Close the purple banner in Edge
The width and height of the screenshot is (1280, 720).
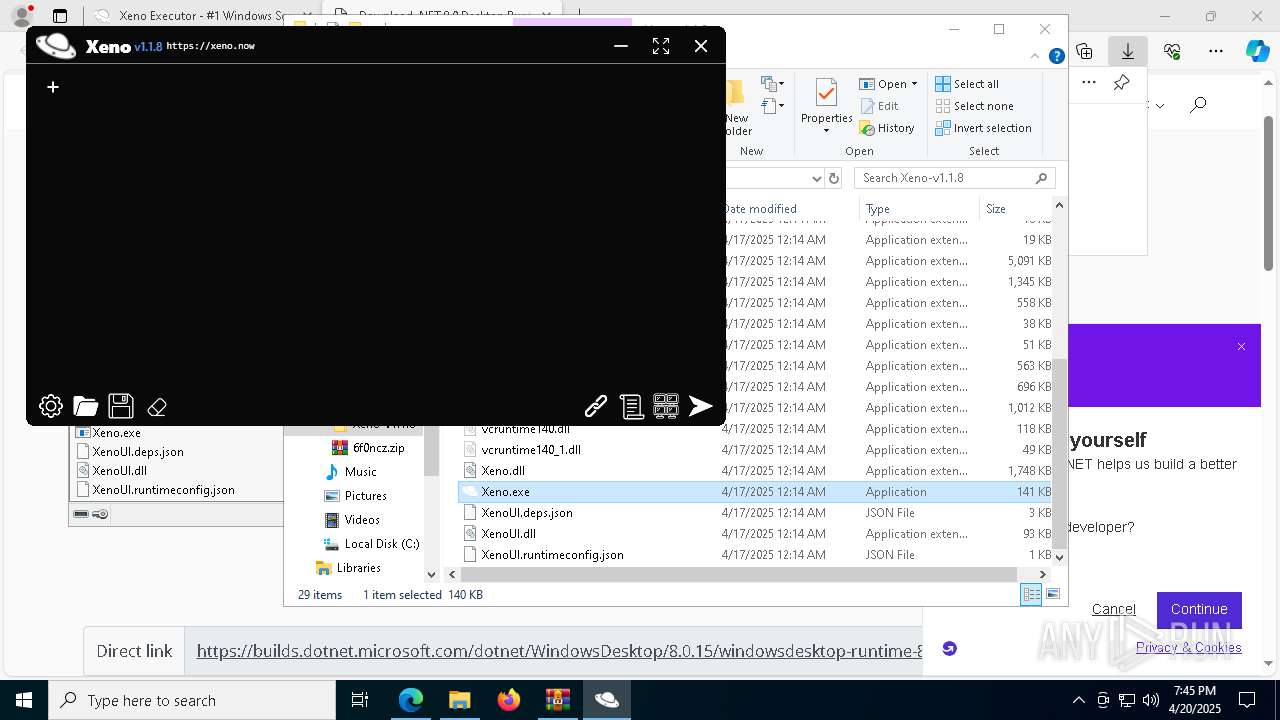click(x=1241, y=346)
